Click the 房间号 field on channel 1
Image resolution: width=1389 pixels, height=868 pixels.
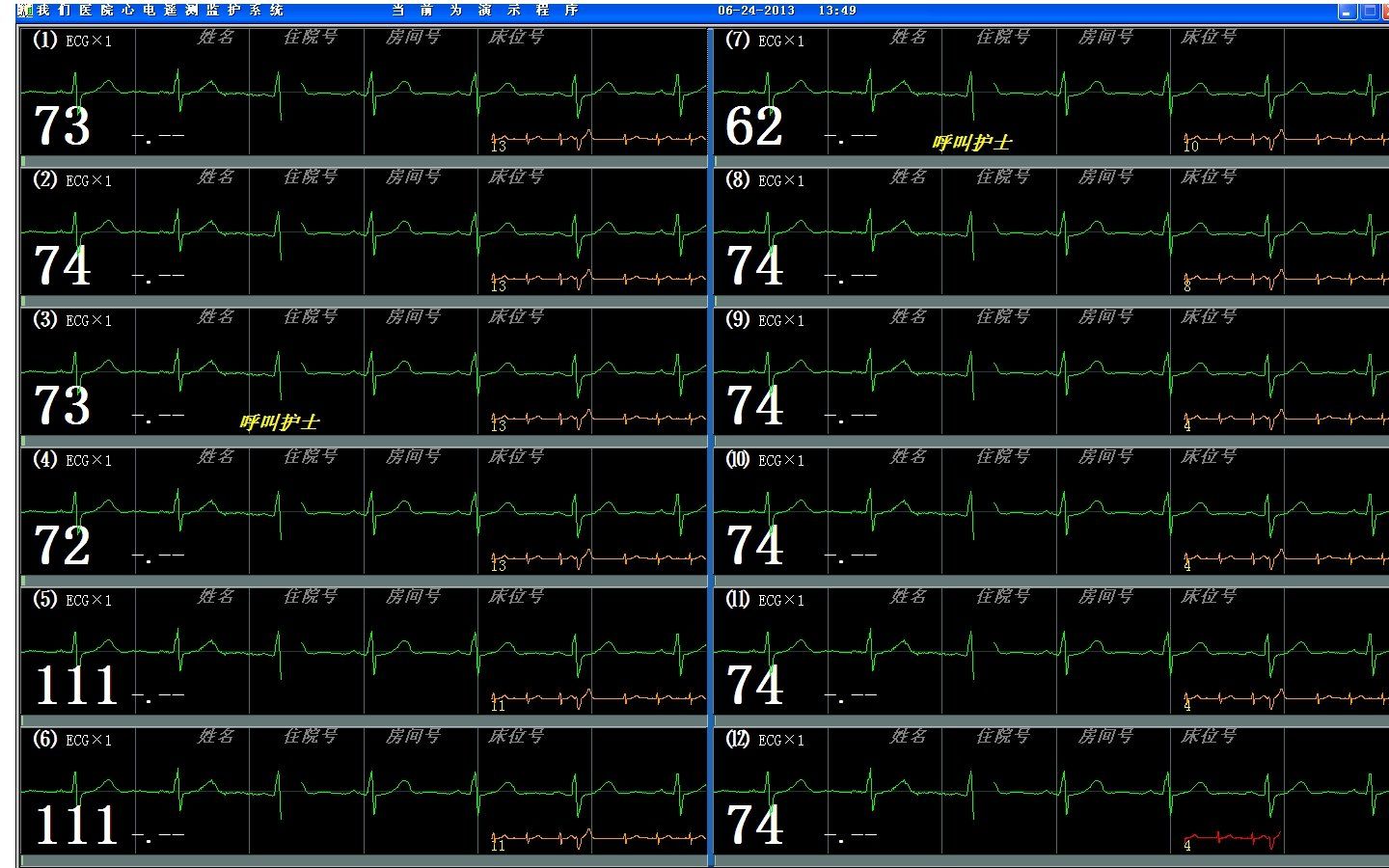(414, 37)
